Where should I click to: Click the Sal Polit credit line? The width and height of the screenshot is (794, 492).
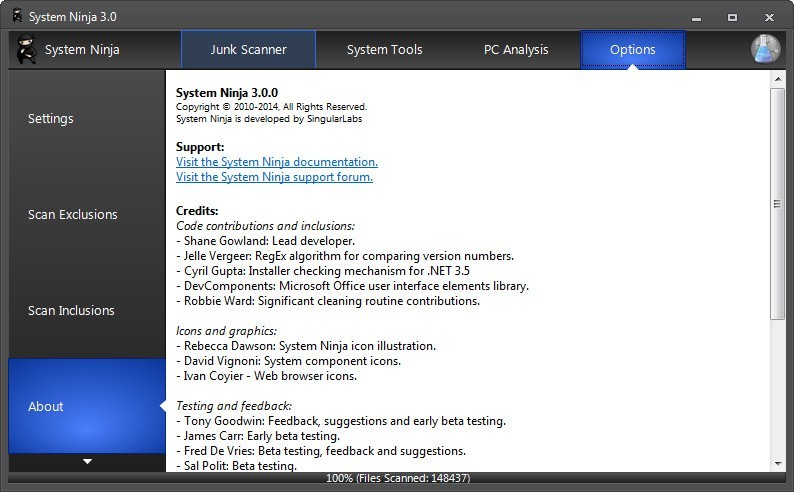click(236, 466)
